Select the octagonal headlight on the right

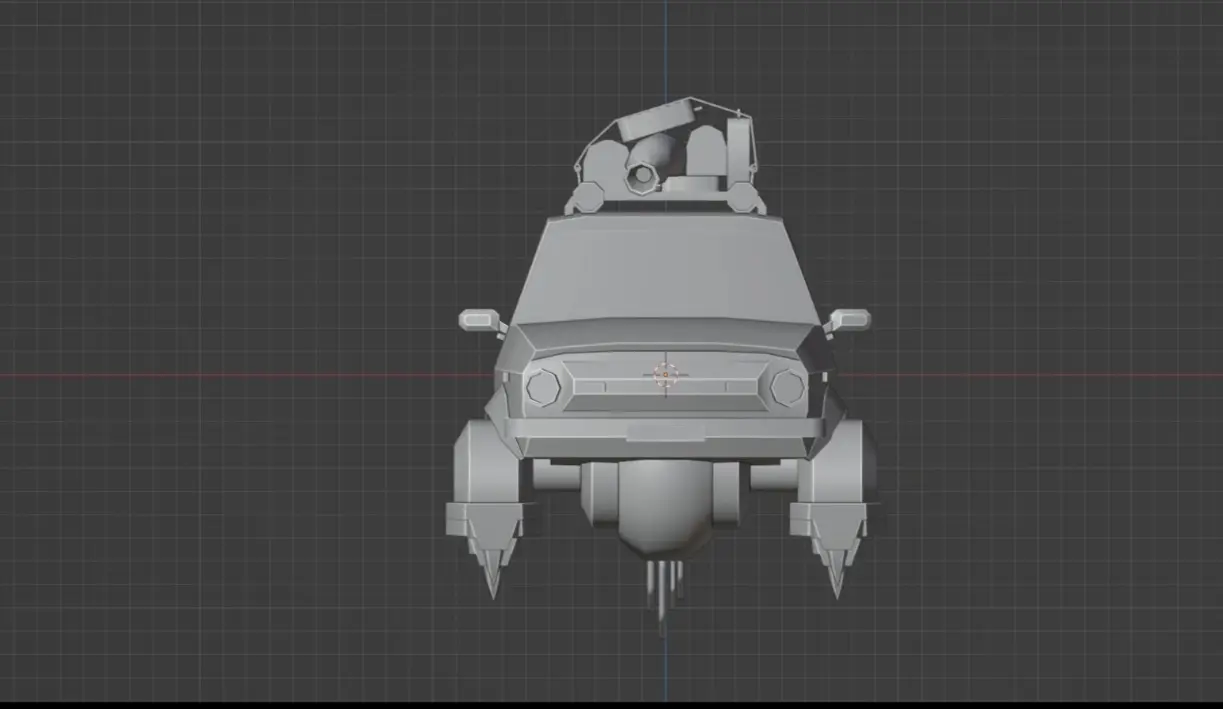click(787, 387)
